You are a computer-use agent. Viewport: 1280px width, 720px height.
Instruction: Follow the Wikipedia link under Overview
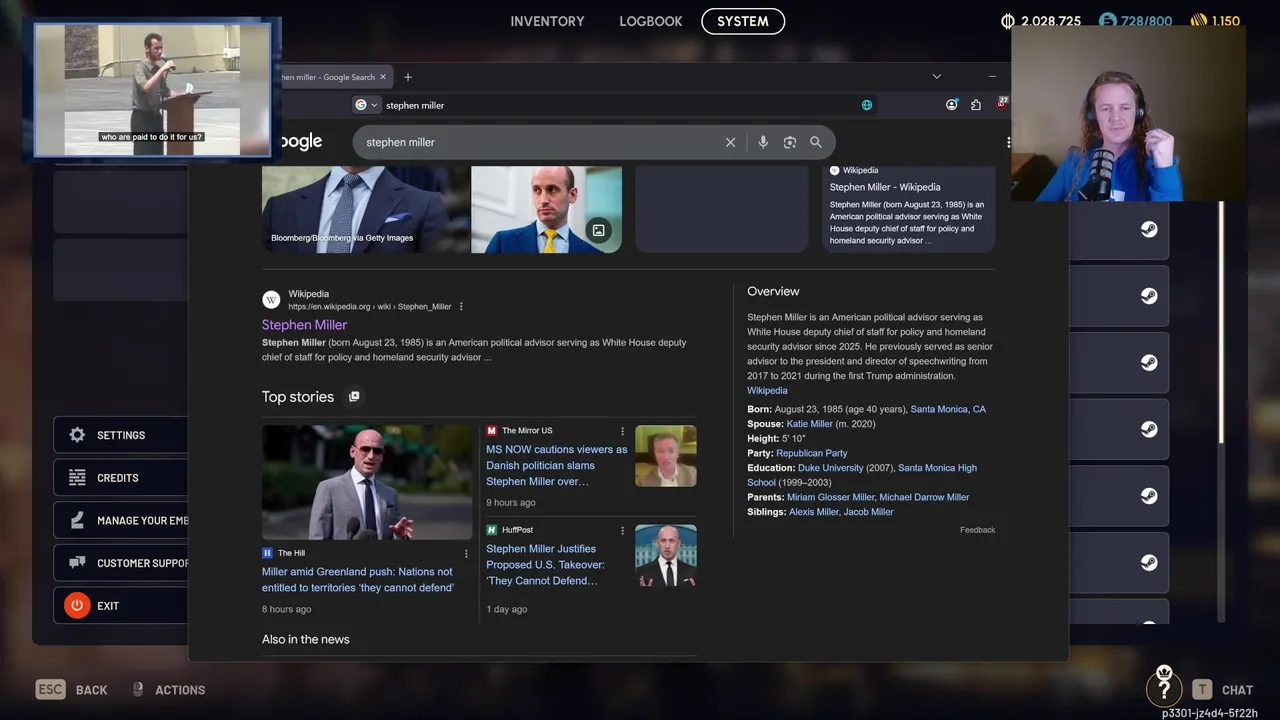[767, 390]
